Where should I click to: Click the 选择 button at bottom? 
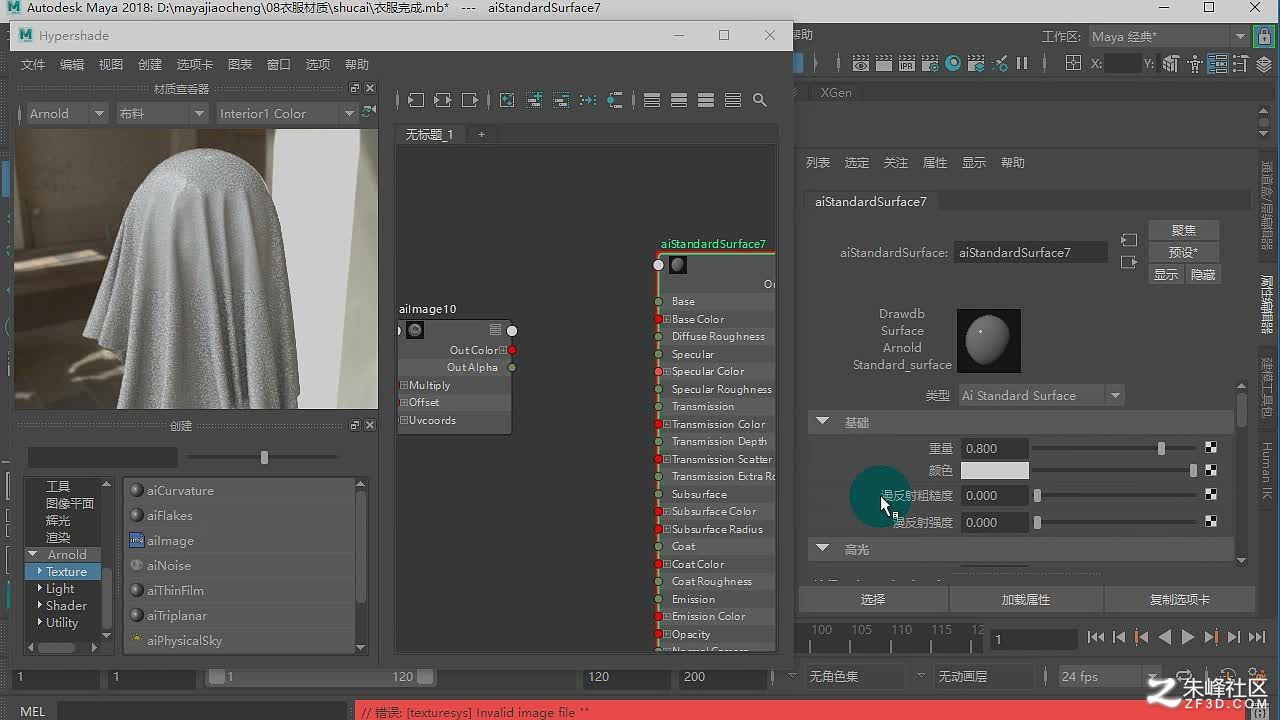[873, 599]
